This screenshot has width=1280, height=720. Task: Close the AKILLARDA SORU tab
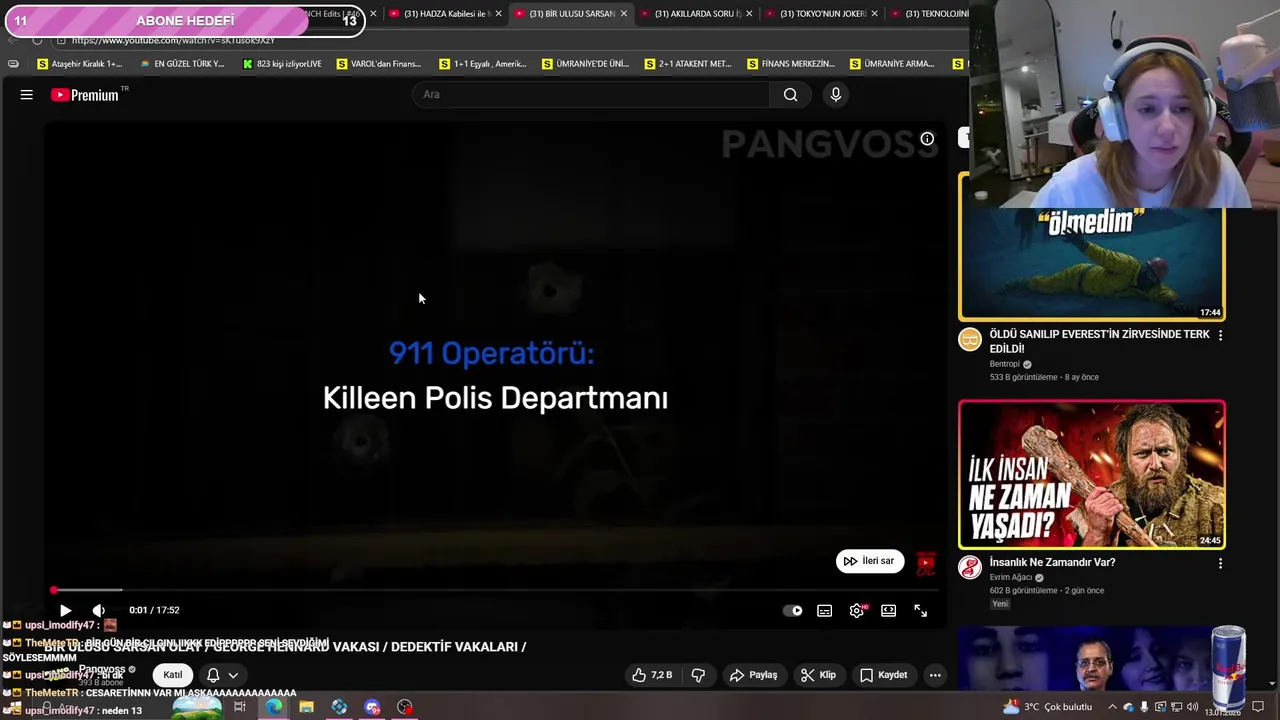749,14
